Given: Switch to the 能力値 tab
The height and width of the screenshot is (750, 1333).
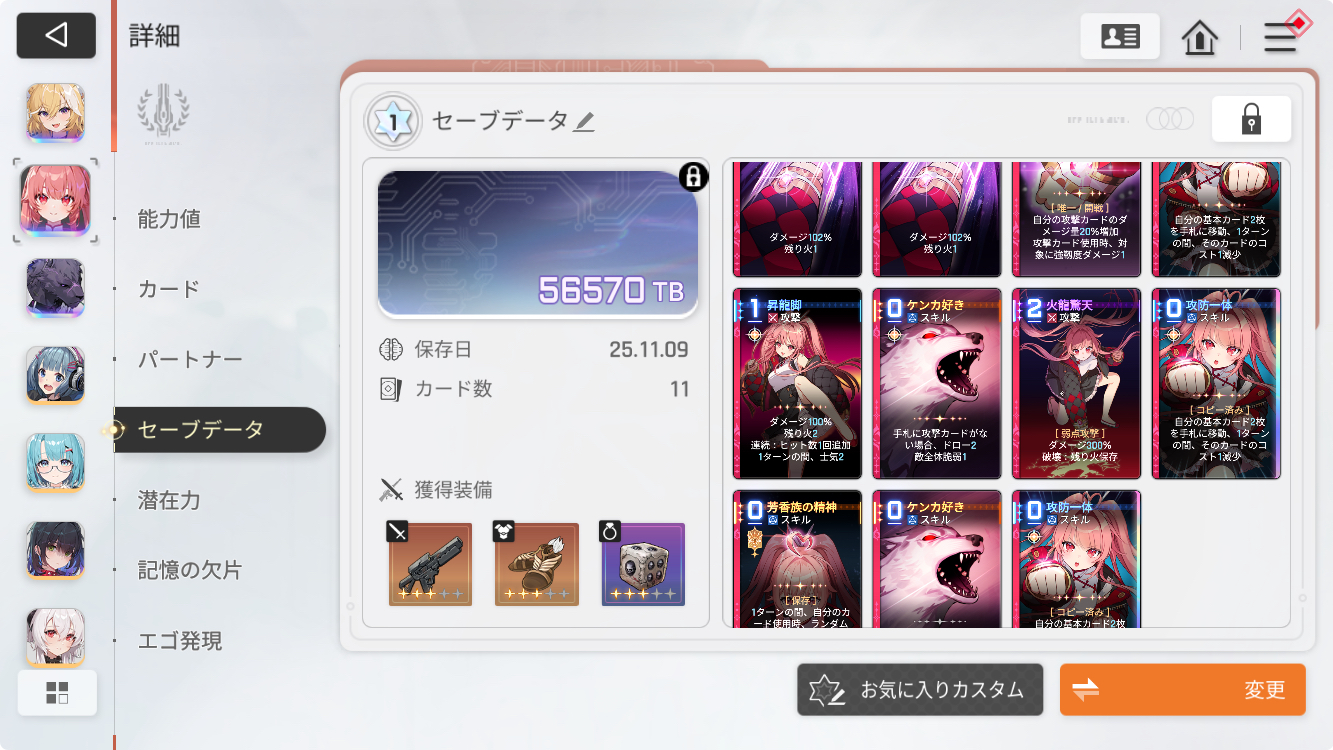Looking at the screenshot, I should [x=169, y=219].
